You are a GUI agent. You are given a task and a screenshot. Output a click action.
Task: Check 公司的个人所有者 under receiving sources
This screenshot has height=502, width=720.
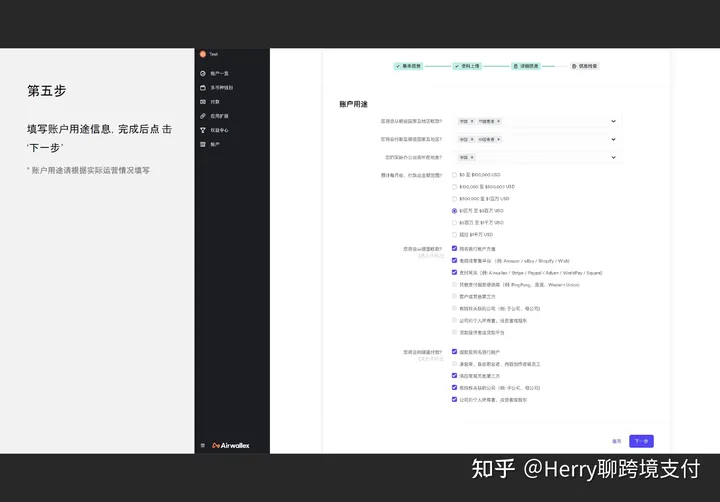[454, 320]
